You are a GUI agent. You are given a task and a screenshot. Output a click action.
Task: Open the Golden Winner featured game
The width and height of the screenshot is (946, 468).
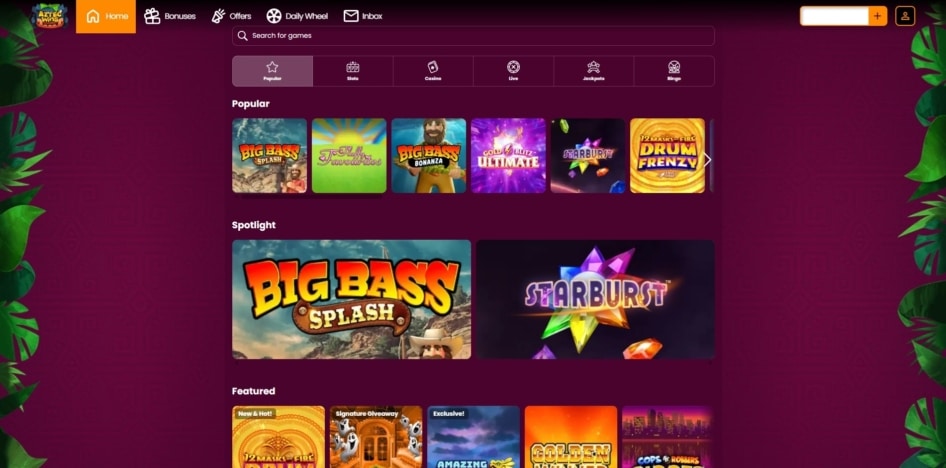pyautogui.click(x=571, y=437)
